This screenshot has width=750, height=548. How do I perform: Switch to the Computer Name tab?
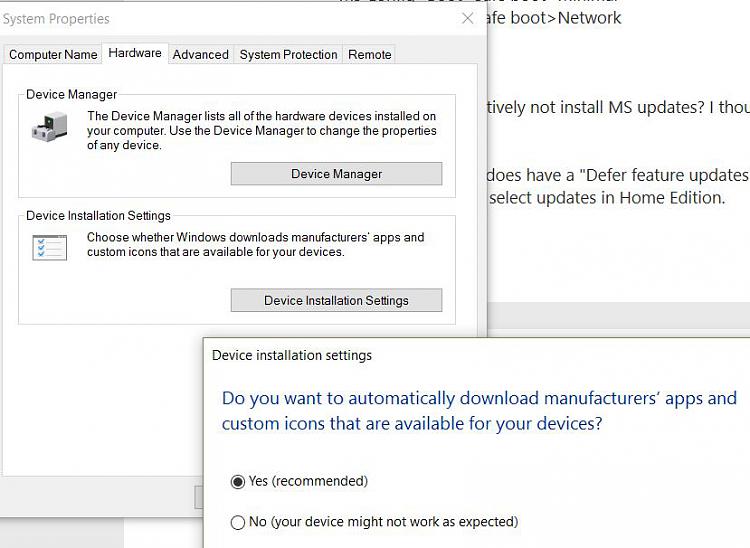53,55
